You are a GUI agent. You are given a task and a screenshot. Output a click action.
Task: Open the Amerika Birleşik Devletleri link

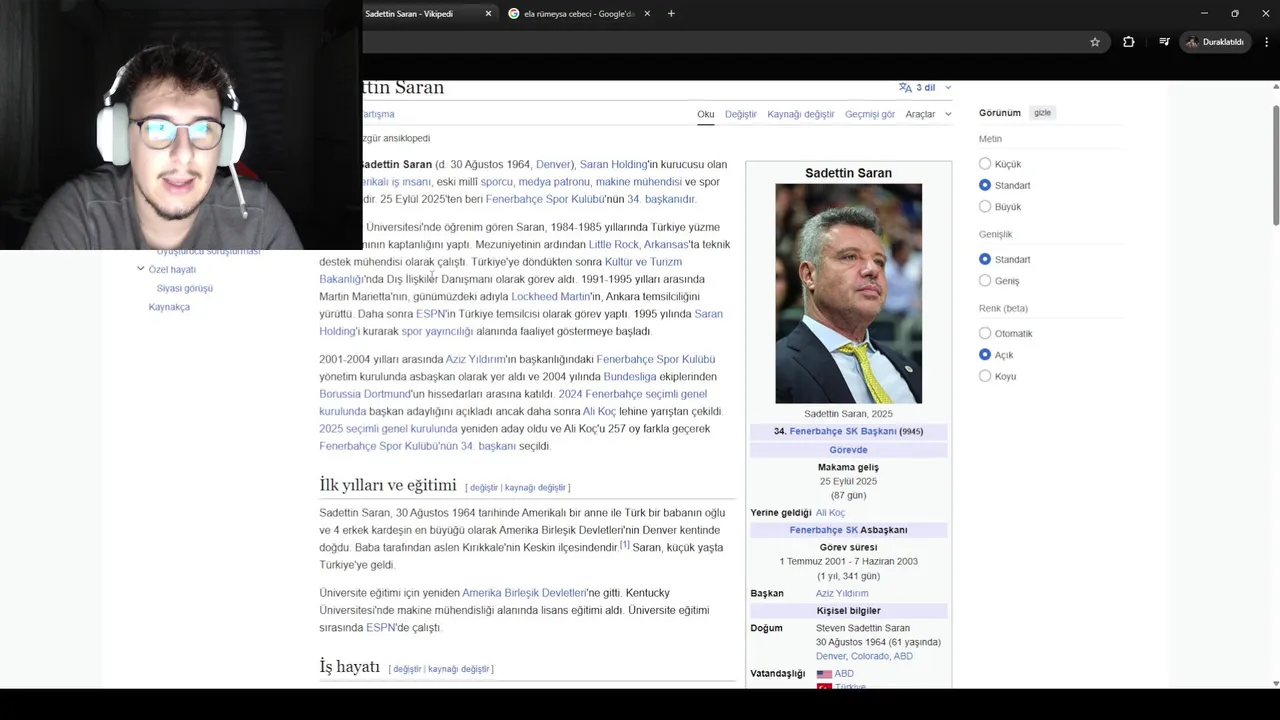pos(524,593)
